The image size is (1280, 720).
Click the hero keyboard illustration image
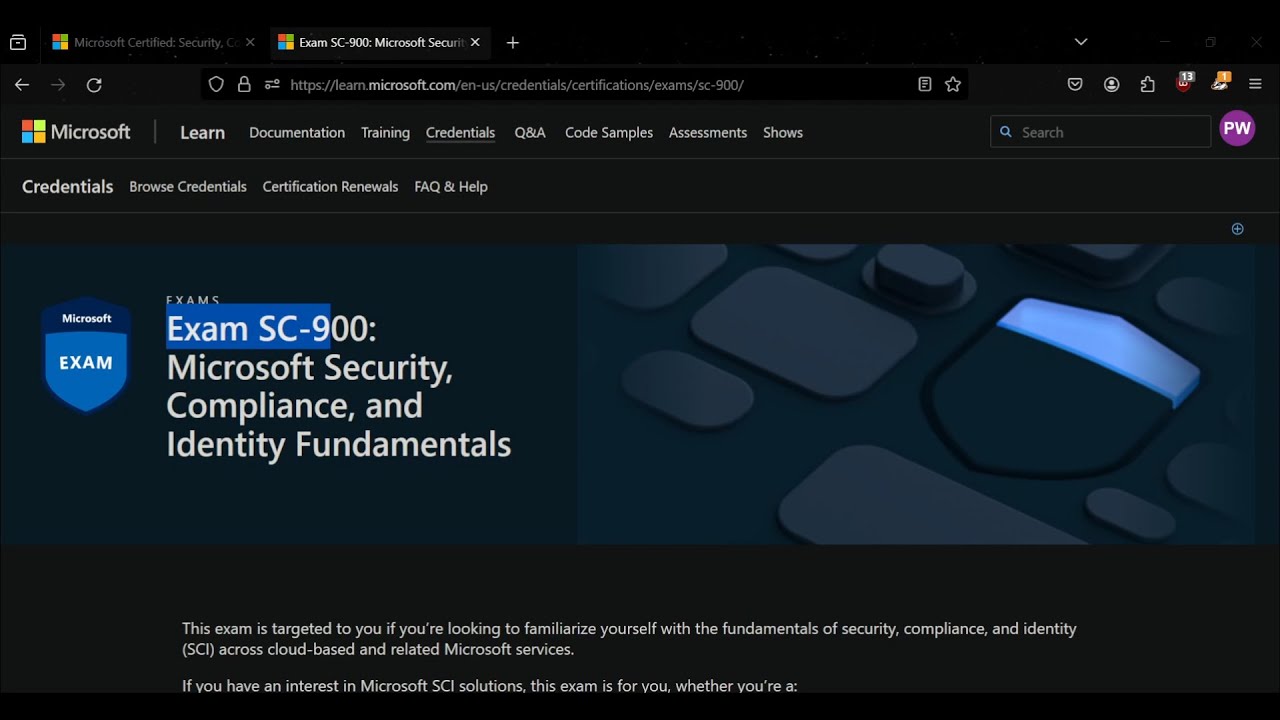915,394
